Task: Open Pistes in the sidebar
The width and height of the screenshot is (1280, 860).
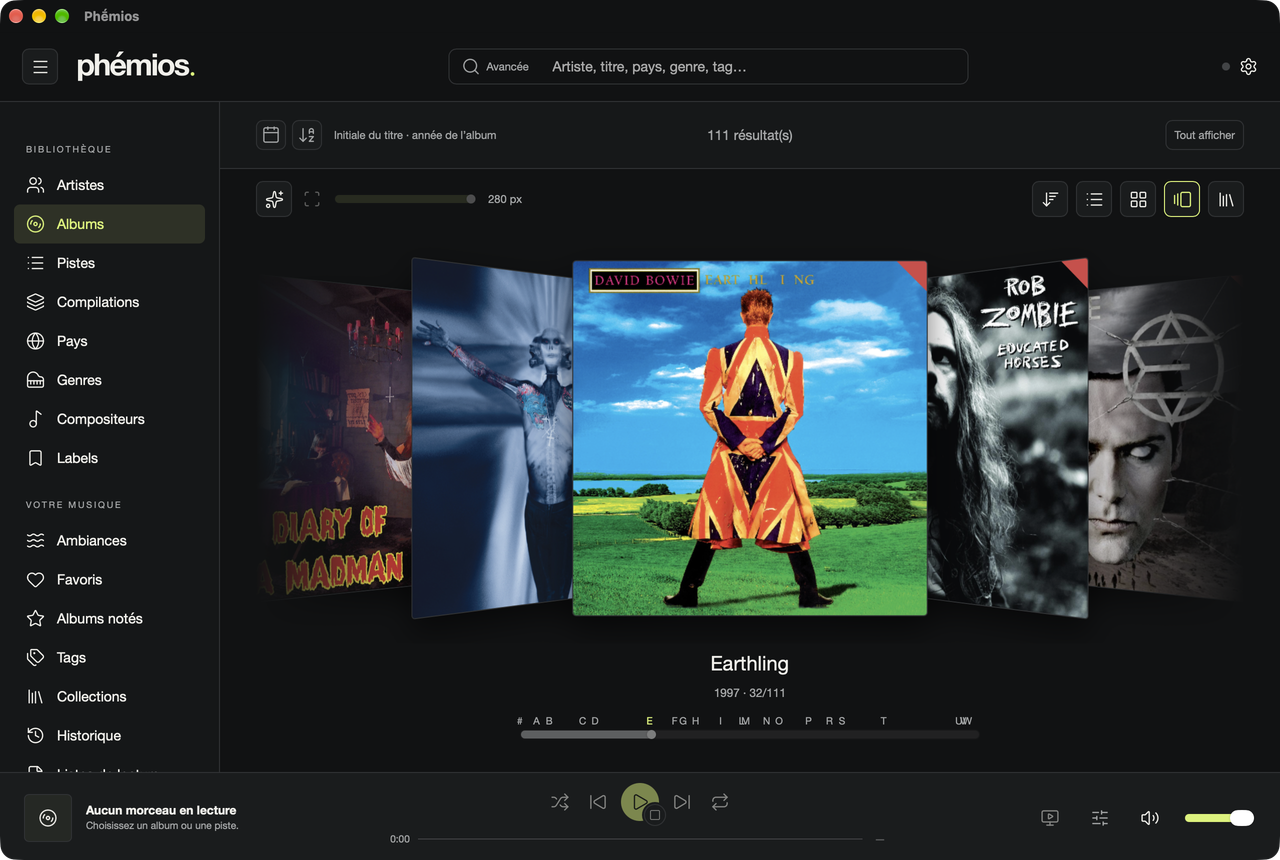Action: 109,263
